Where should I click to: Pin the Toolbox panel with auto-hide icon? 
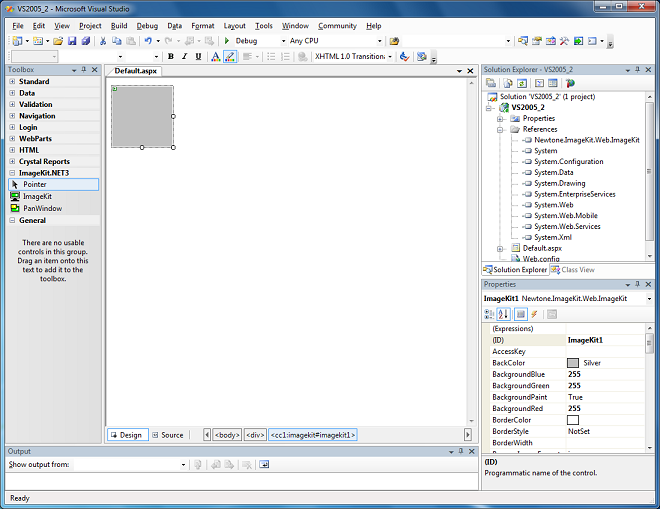pos(84,69)
